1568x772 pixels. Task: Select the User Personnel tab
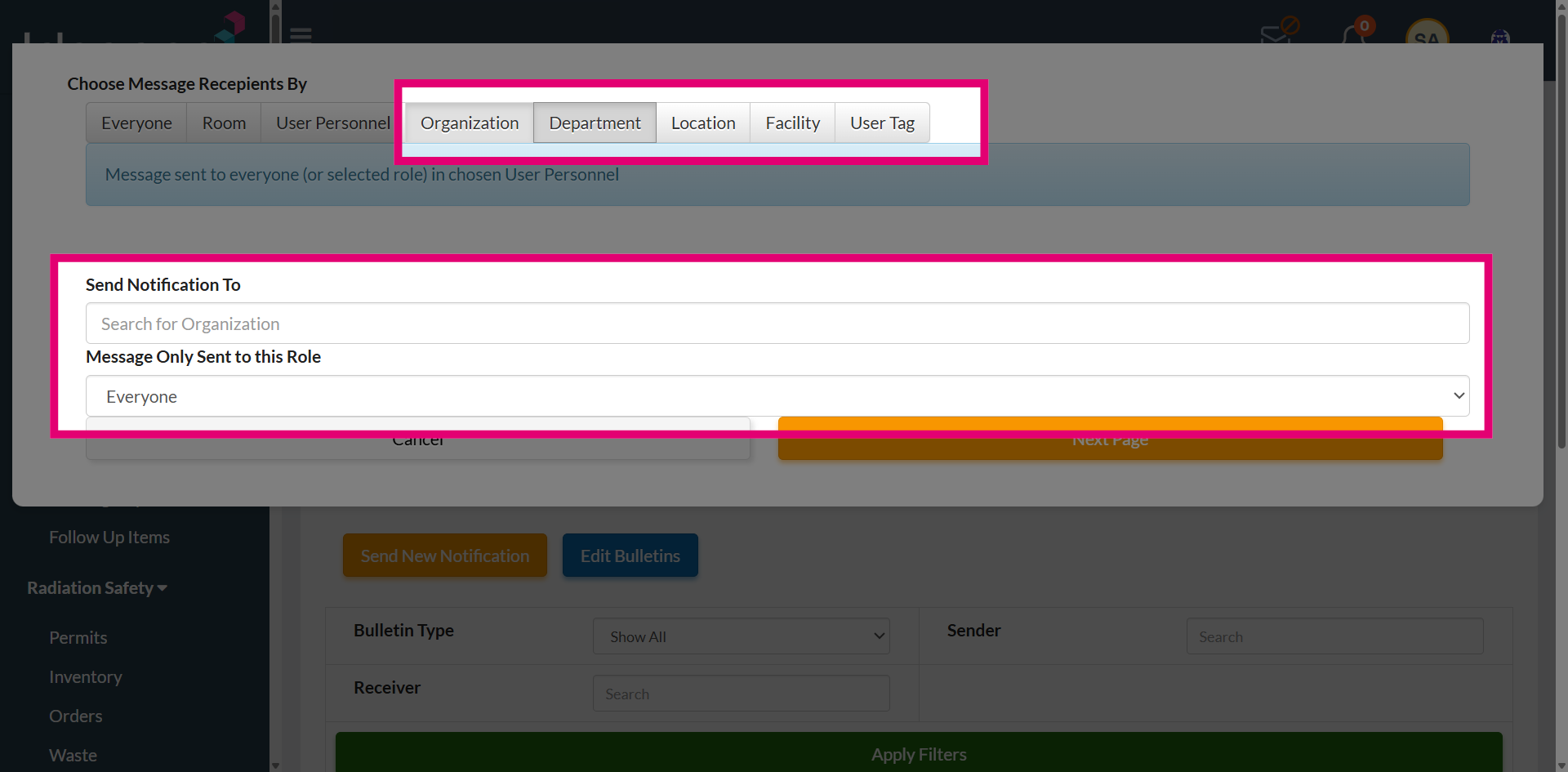[x=333, y=123]
